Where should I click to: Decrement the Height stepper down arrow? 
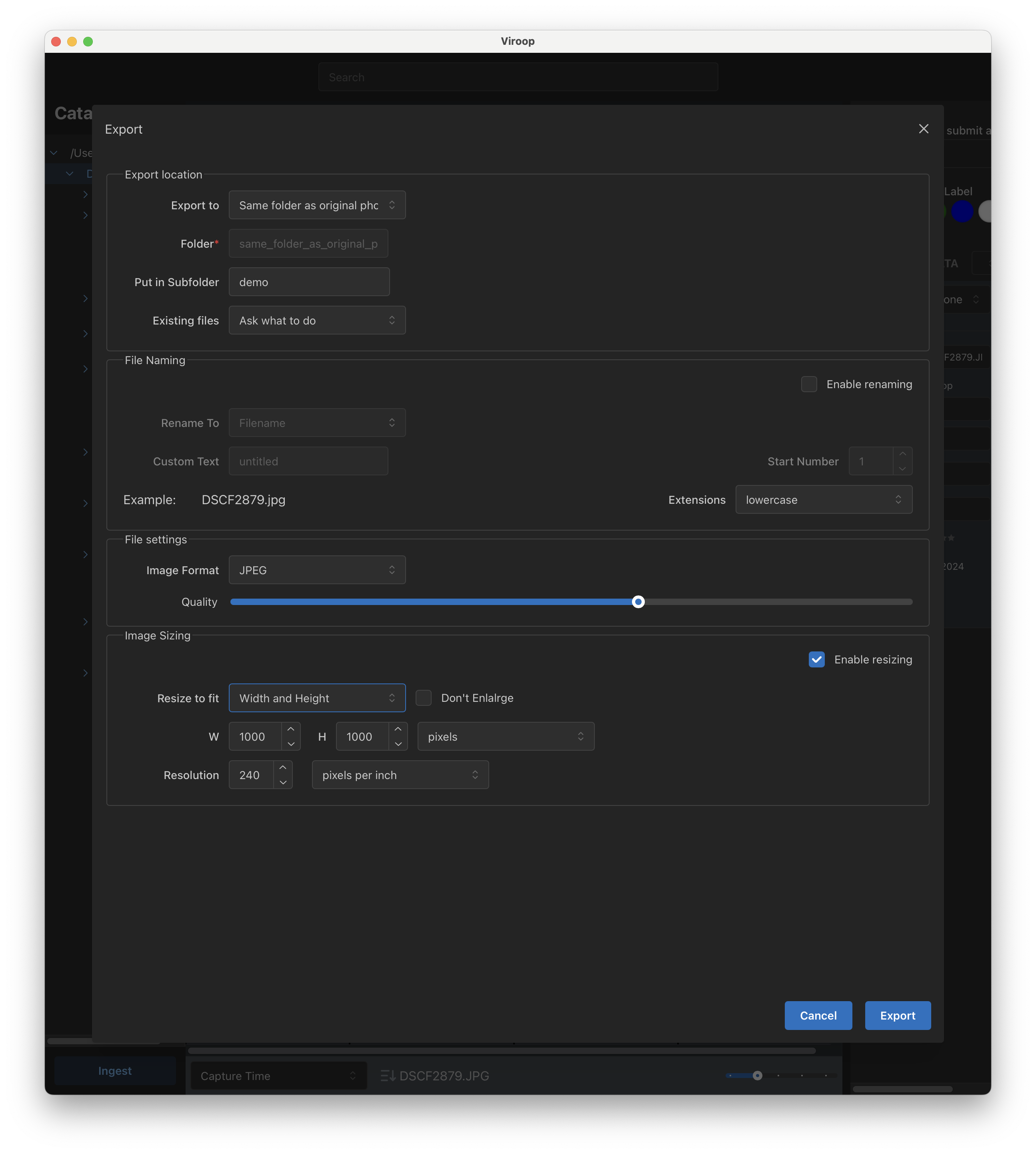click(x=398, y=743)
